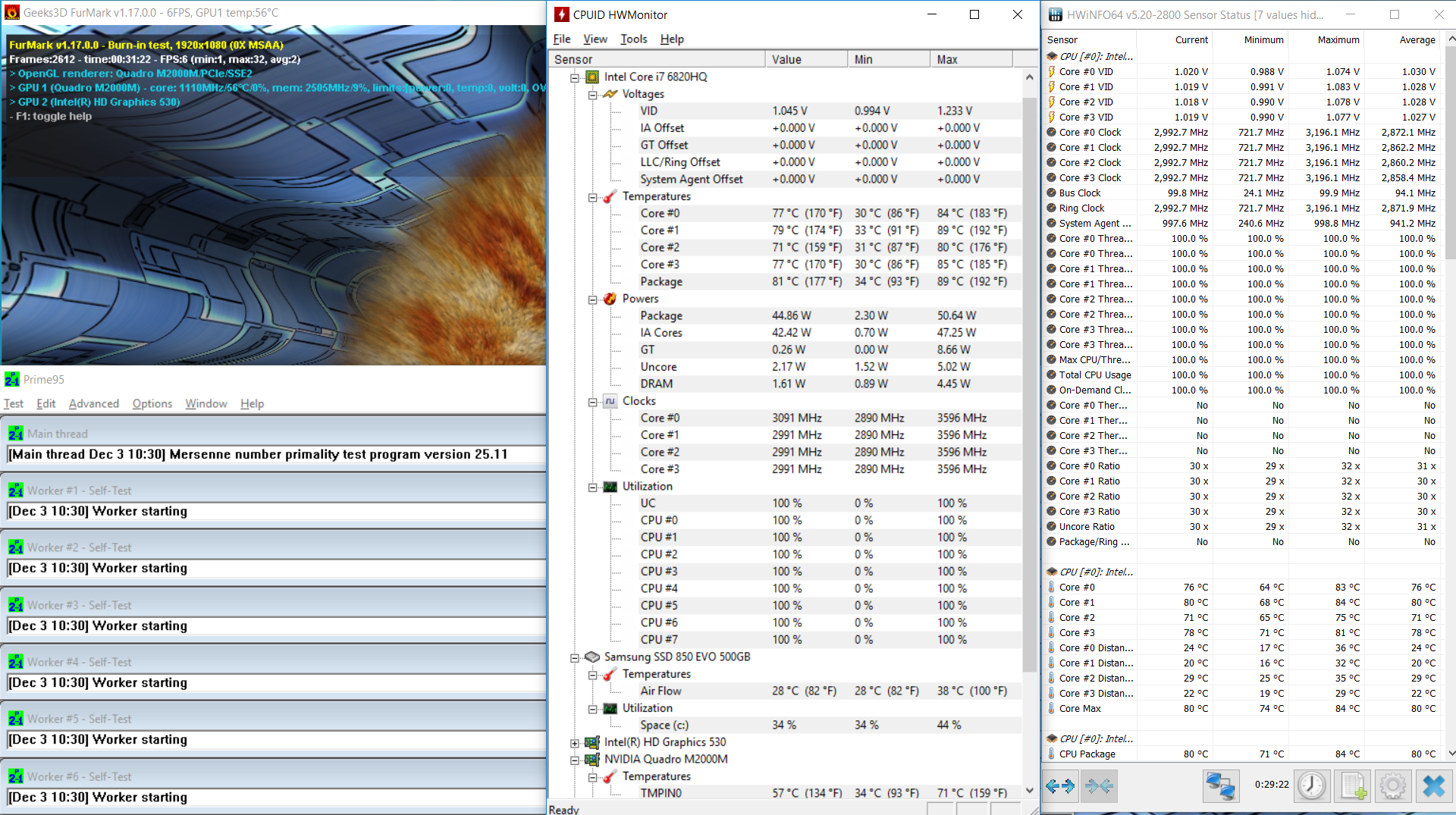Close sensors with the HWiNFO blue X icon

1433,786
